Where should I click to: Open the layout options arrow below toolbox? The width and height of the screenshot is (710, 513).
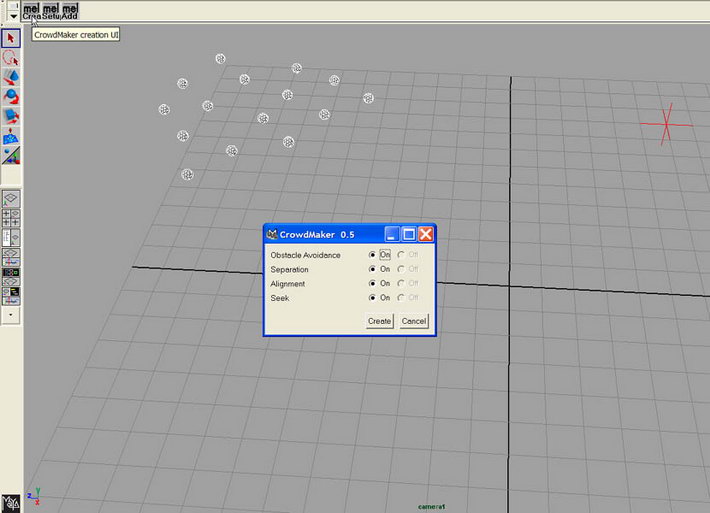point(12,313)
